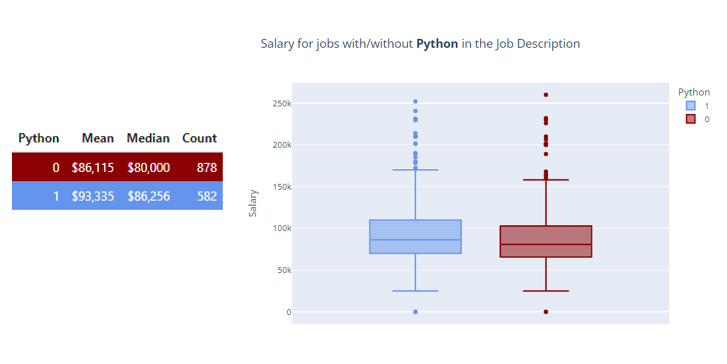Click the blue legend color swatch
Image resolution: width=727 pixels, height=364 pixels.
tap(690, 106)
